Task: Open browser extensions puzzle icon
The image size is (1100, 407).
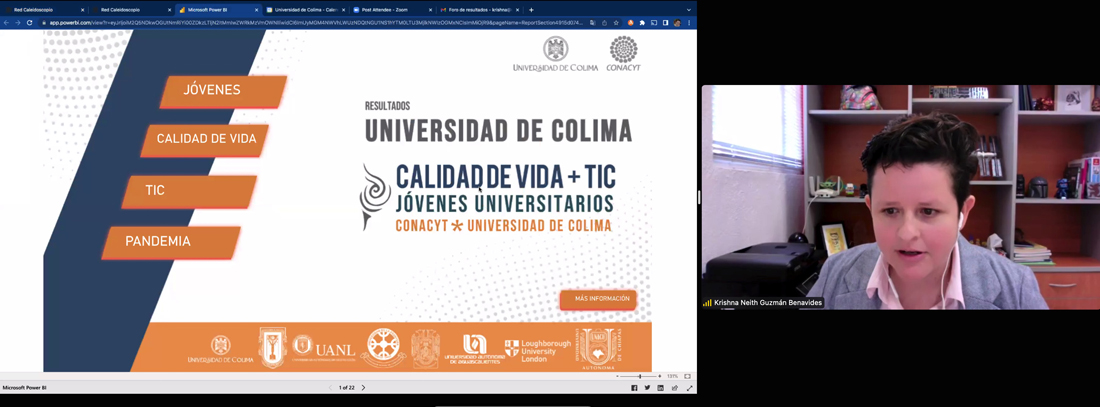Action: coord(642,22)
